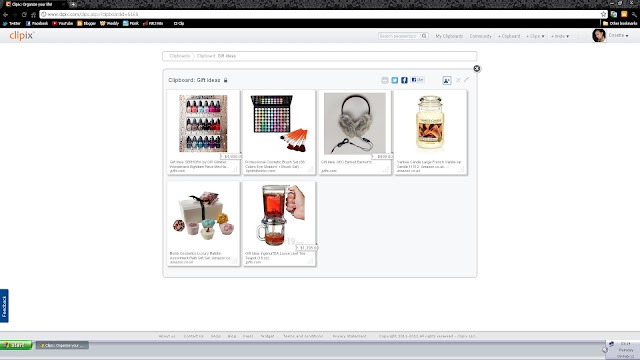Go to Community page
The width and height of the screenshot is (640, 360).
tap(480, 36)
